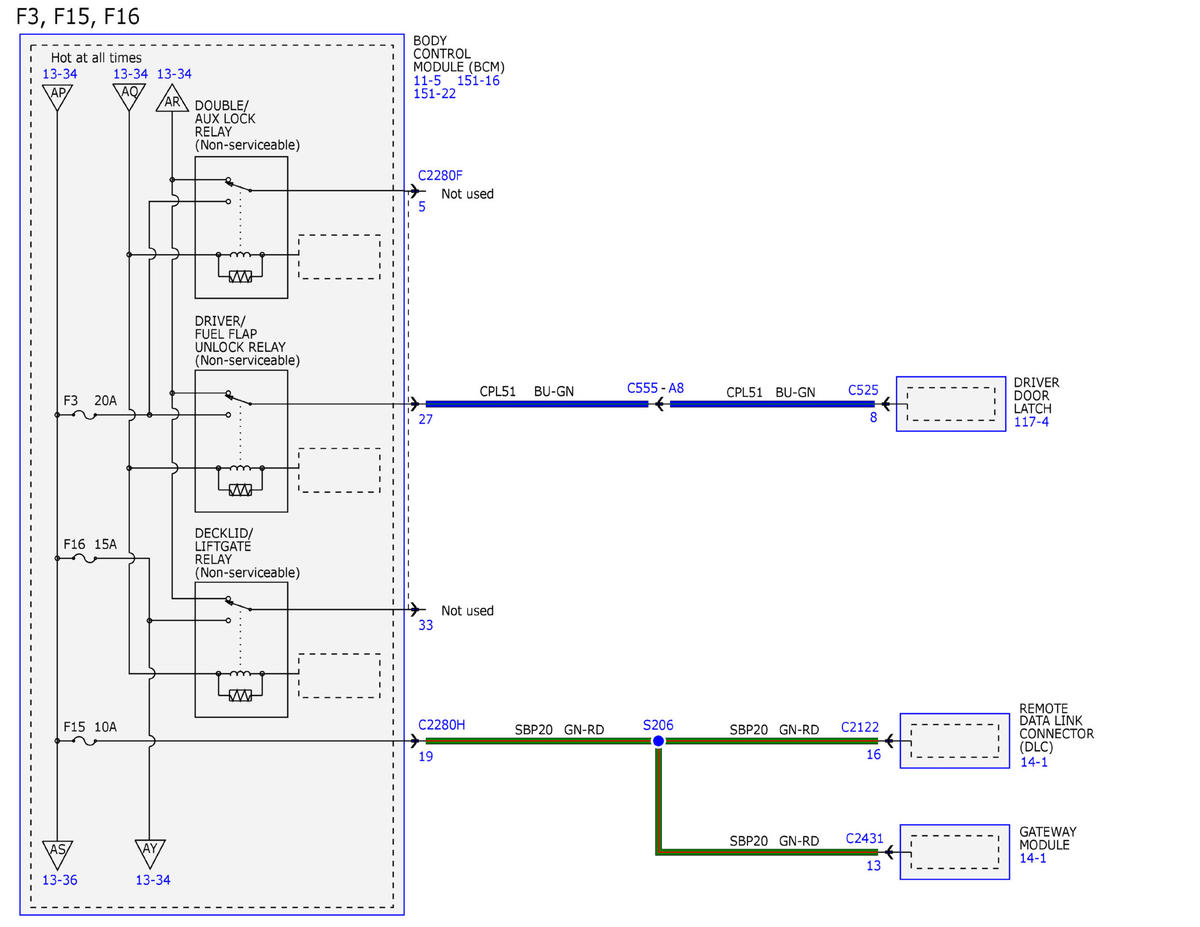Select the Driver/Fuel Flap Unlock relay box

(241, 441)
